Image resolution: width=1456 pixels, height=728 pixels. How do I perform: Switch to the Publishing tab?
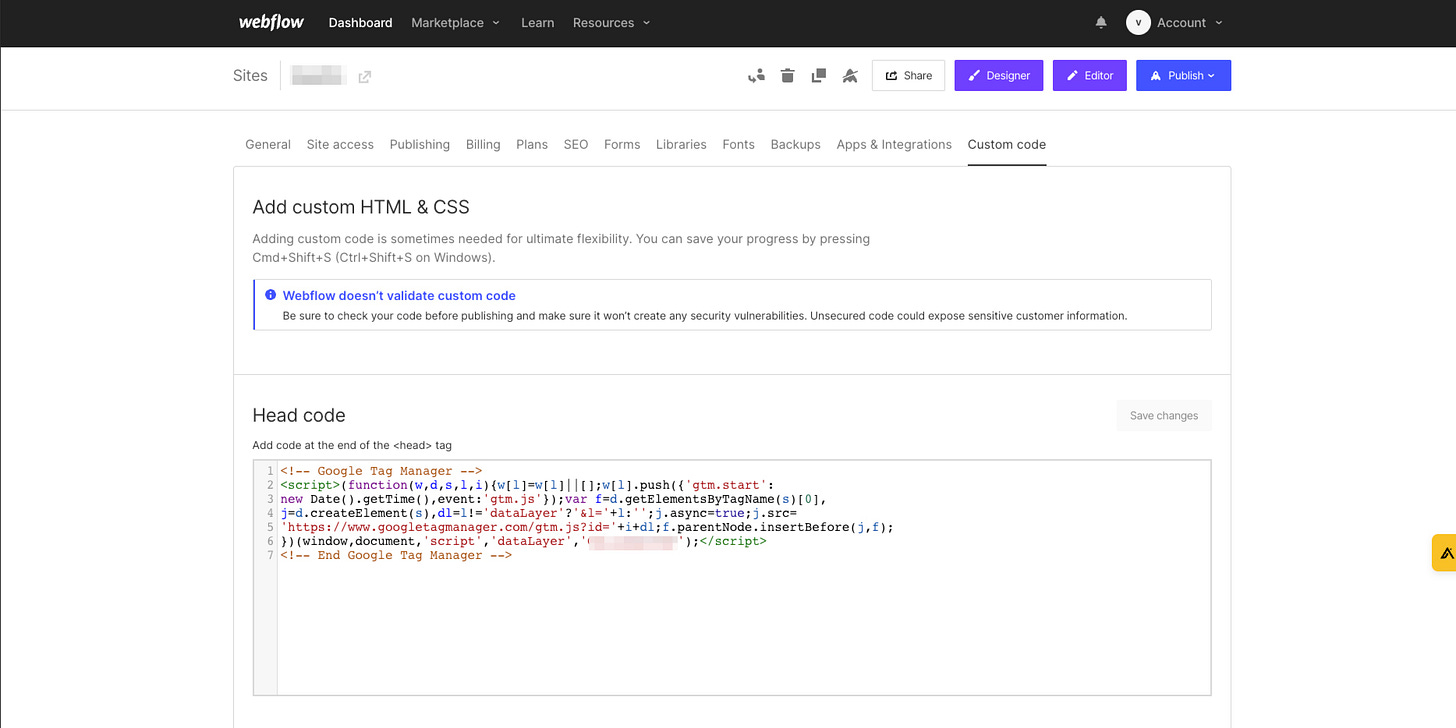pos(420,144)
